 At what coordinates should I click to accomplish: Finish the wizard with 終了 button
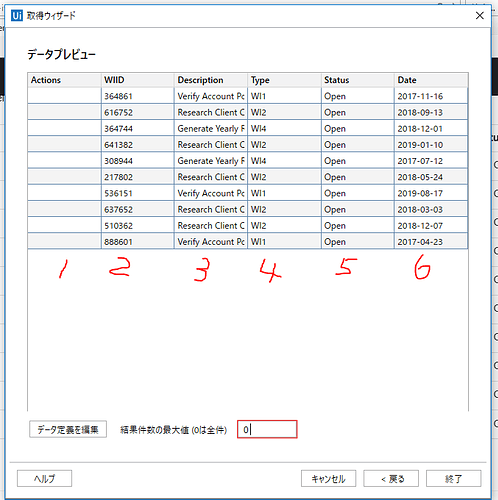pos(454,479)
